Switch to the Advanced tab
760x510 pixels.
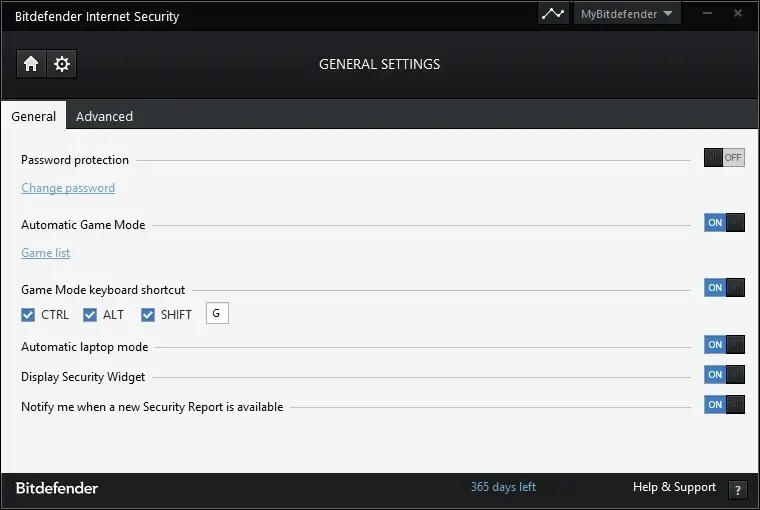(104, 116)
